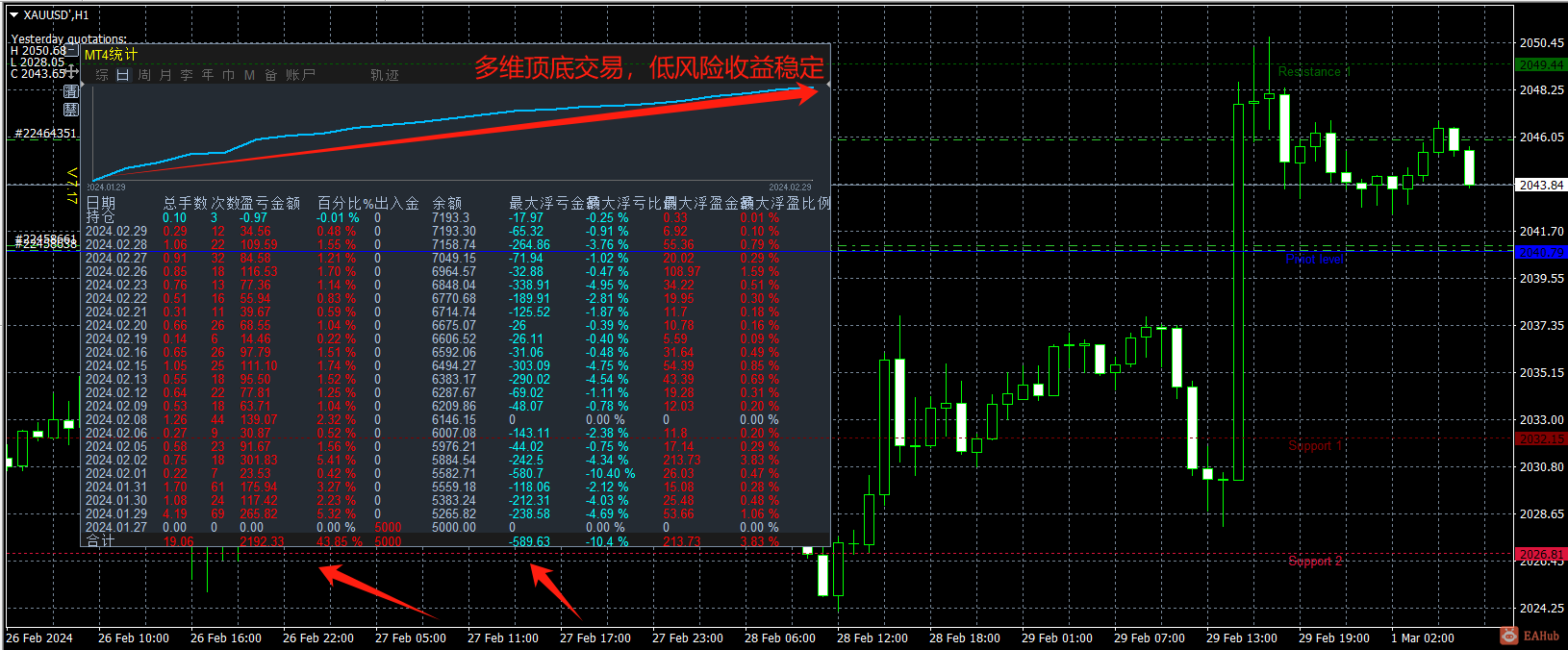1568x650 pixels.
Task: Click the -10.40 % floating loss cell
Action: click(x=610, y=473)
